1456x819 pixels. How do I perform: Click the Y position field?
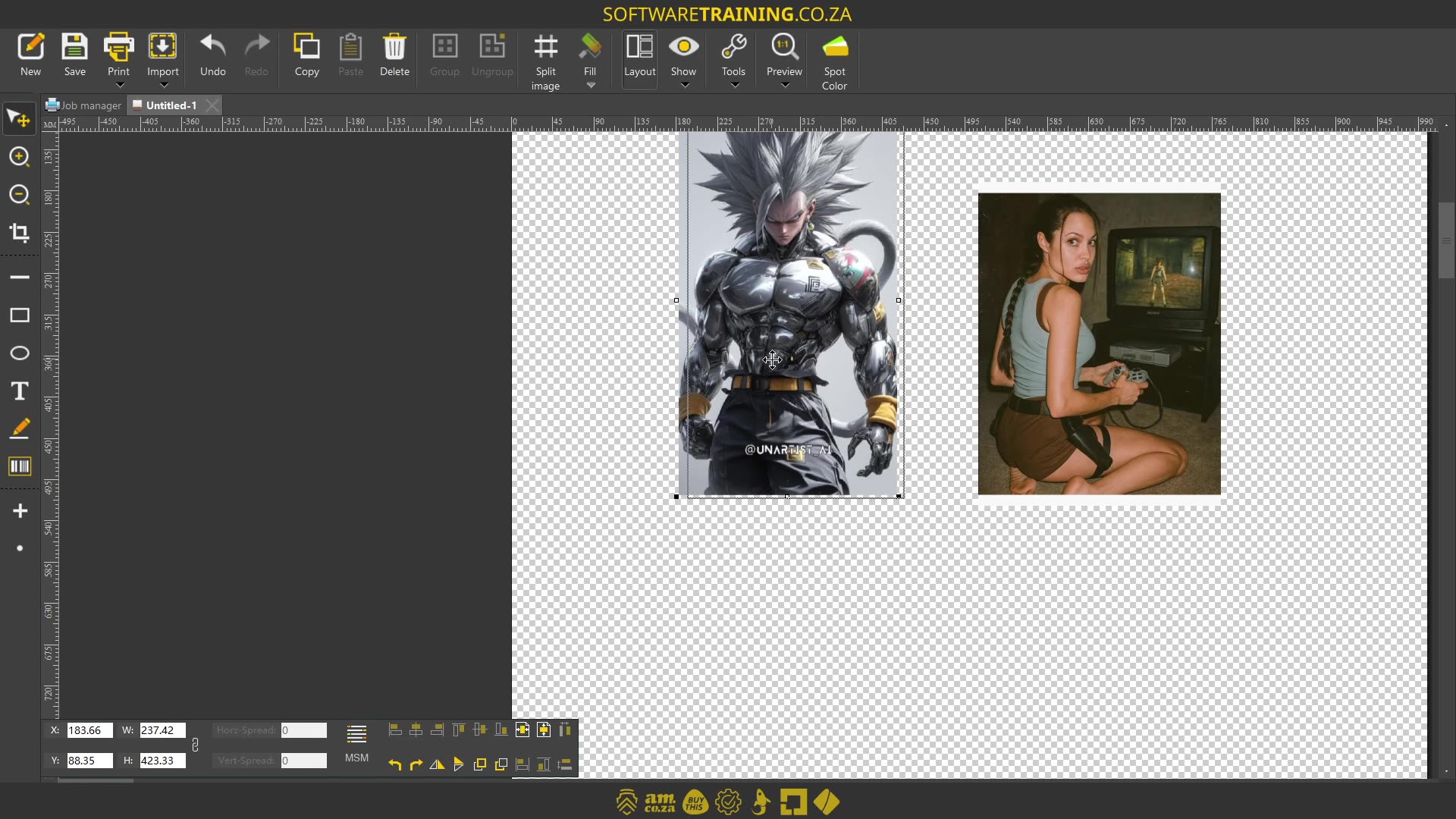(x=89, y=761)
